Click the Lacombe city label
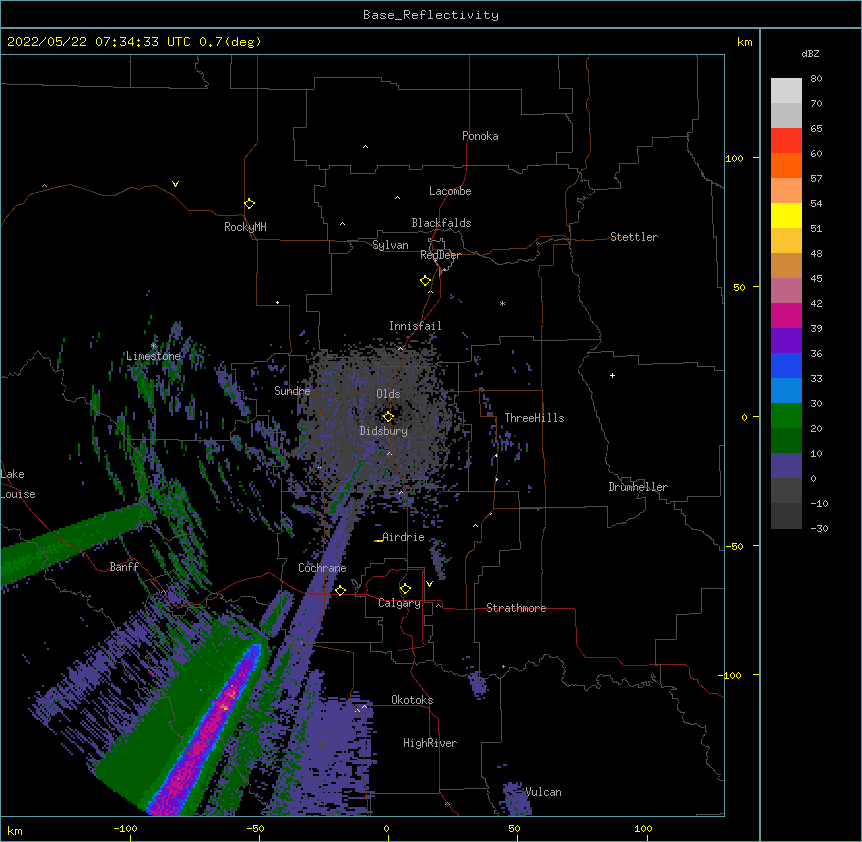862x842 pixels. pyautogui.click(x=450, y=191)
